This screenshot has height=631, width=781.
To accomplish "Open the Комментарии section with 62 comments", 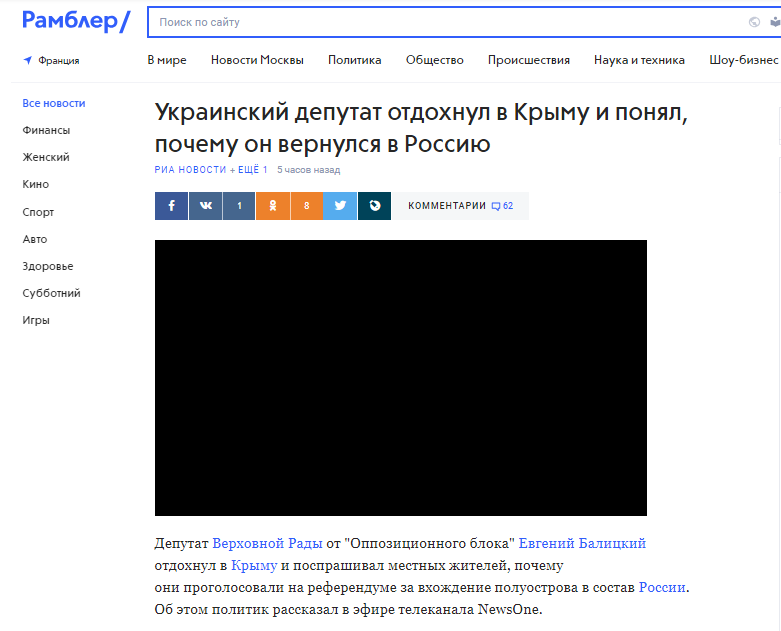I will 460,206.
